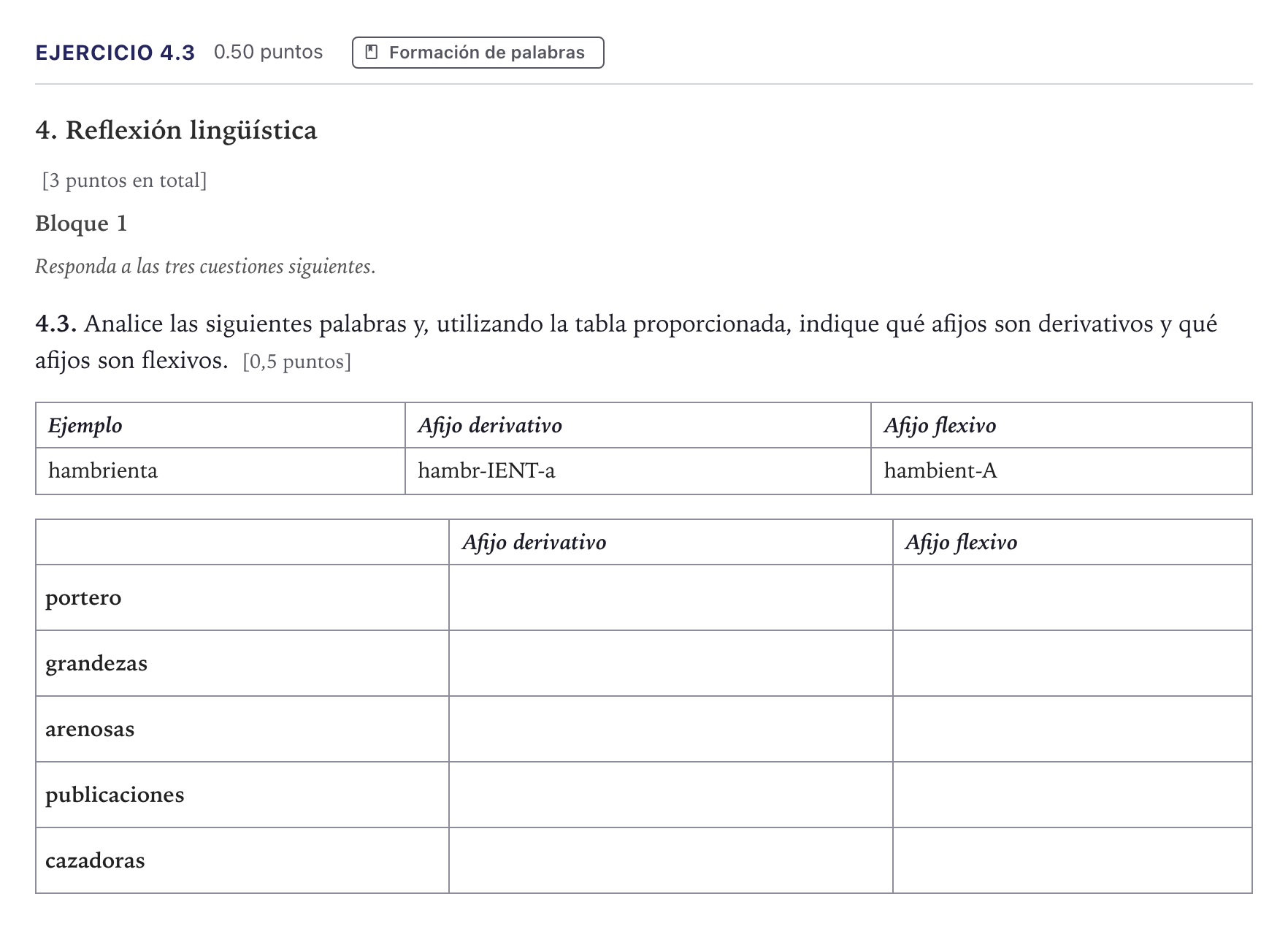Click the word grandezas in the table

(96, 664)
